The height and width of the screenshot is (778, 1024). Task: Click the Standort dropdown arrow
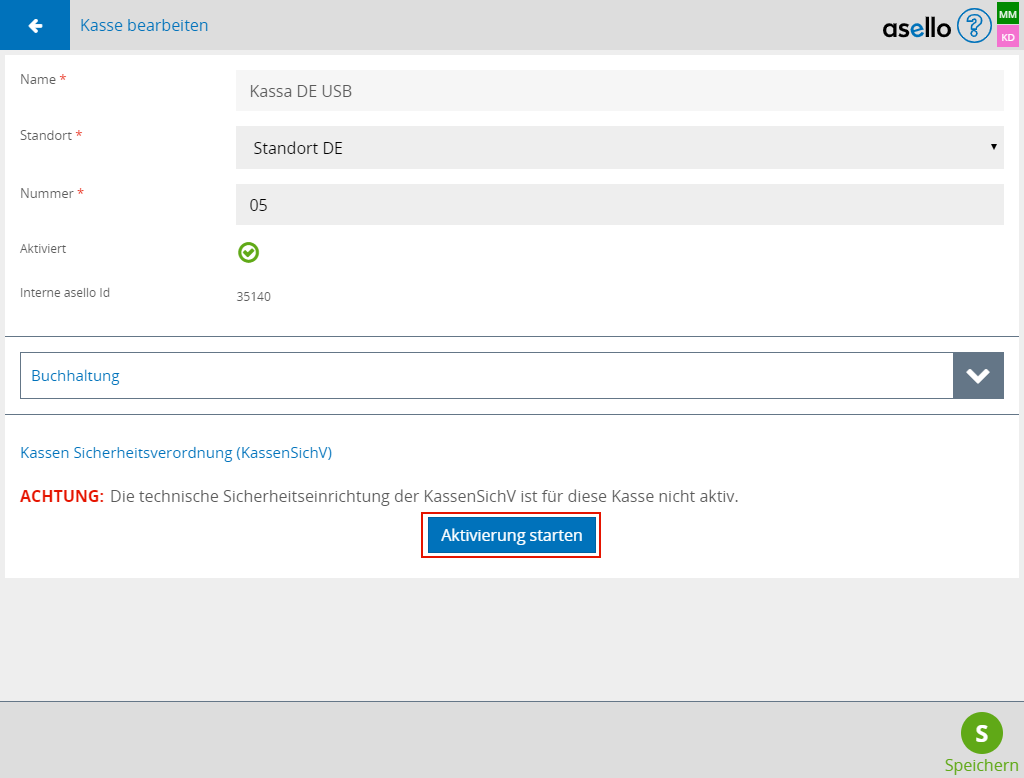[993, 147]
